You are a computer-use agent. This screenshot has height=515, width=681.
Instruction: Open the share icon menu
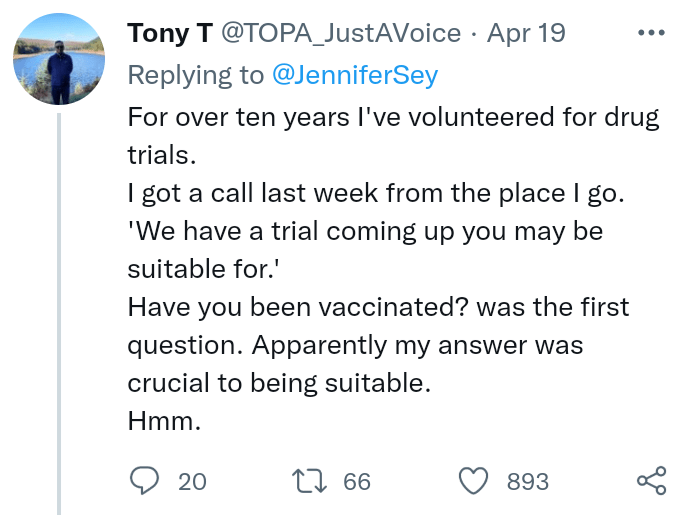[x=651, y=481]
